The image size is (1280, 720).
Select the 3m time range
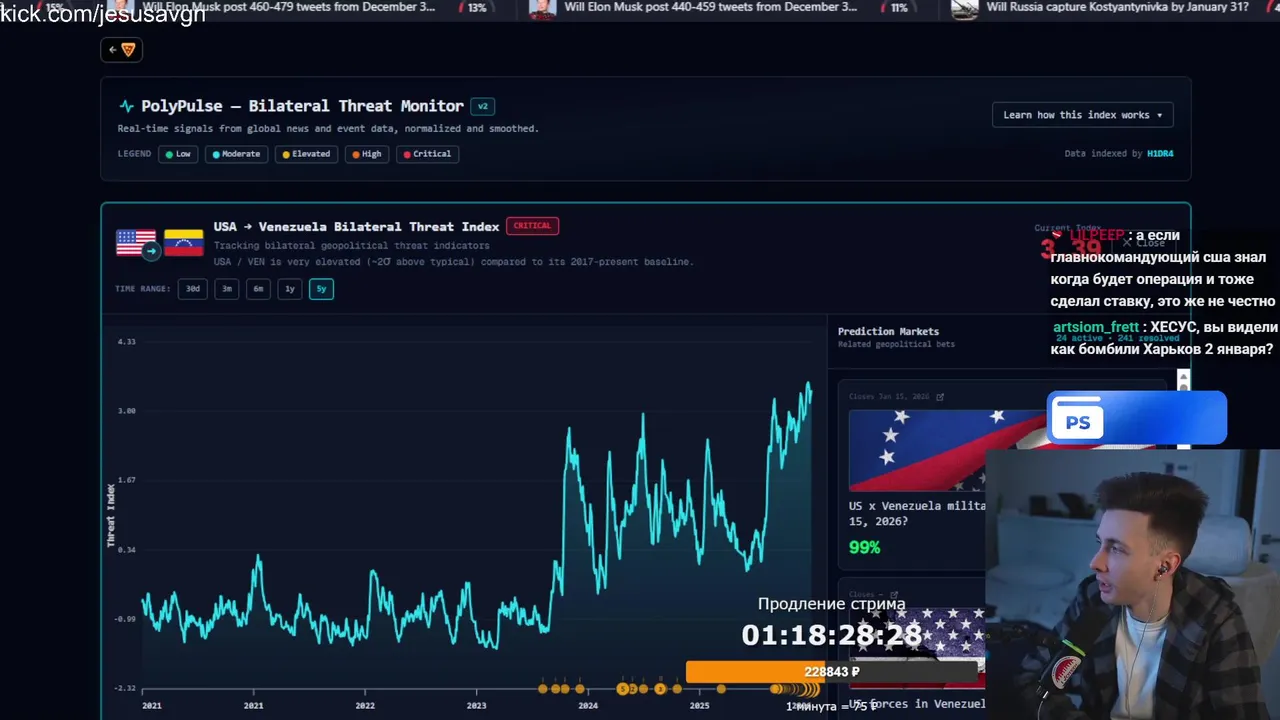pyautogui.click(x=227, y=289)
